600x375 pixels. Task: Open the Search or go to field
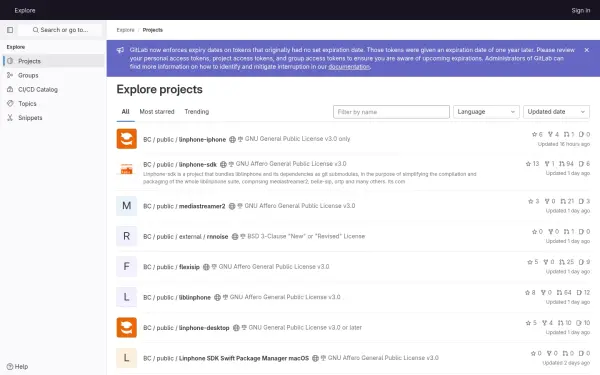[60, 30]
